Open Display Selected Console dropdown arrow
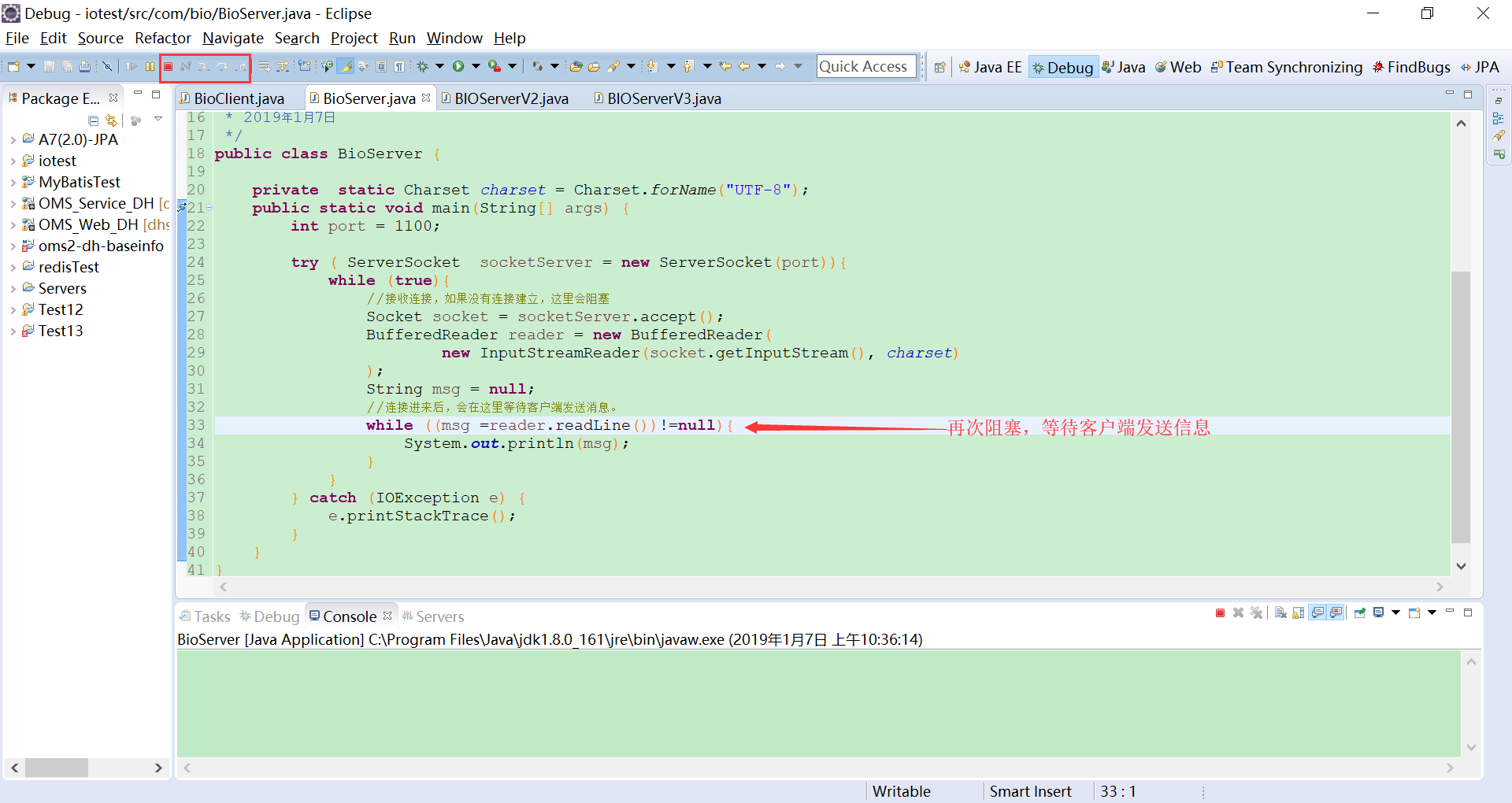This screenshot has width=1512, height=803. coord(1395,613)
